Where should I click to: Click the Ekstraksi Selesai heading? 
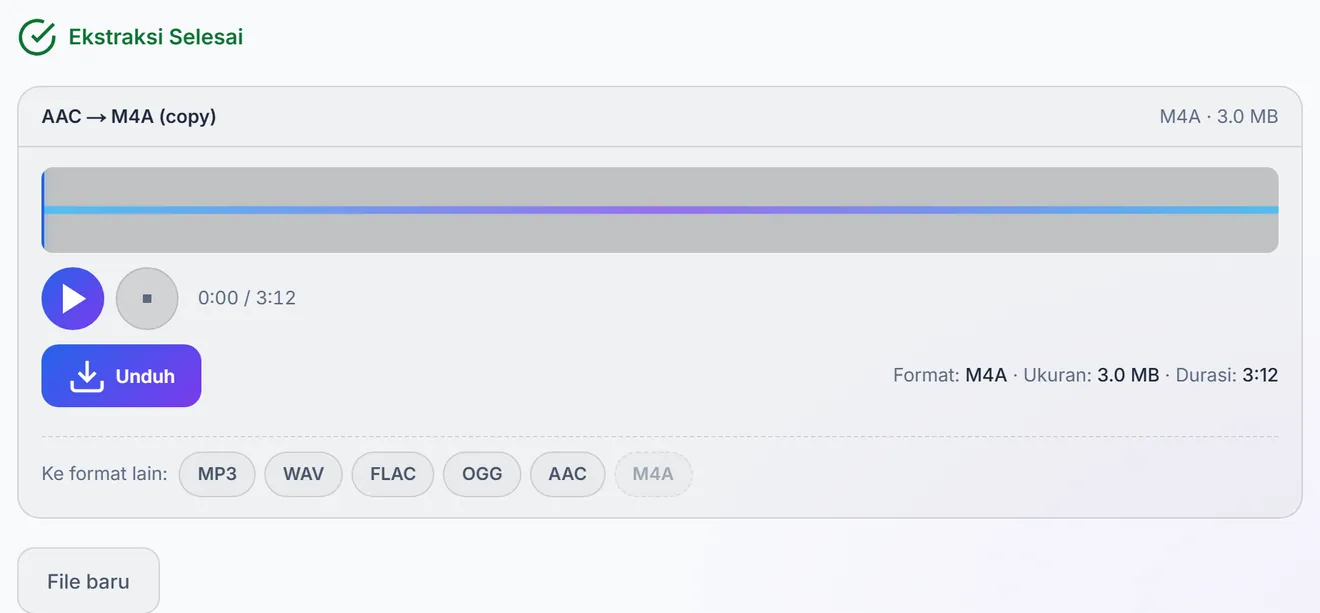[x=156, y=38]
